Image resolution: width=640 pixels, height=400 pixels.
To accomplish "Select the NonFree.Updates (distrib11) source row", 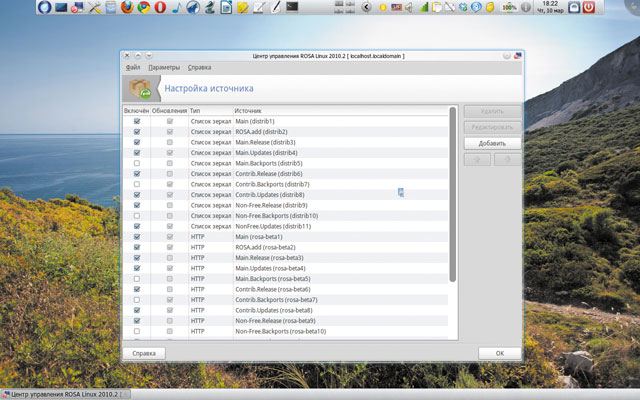I will coord(285,226).
